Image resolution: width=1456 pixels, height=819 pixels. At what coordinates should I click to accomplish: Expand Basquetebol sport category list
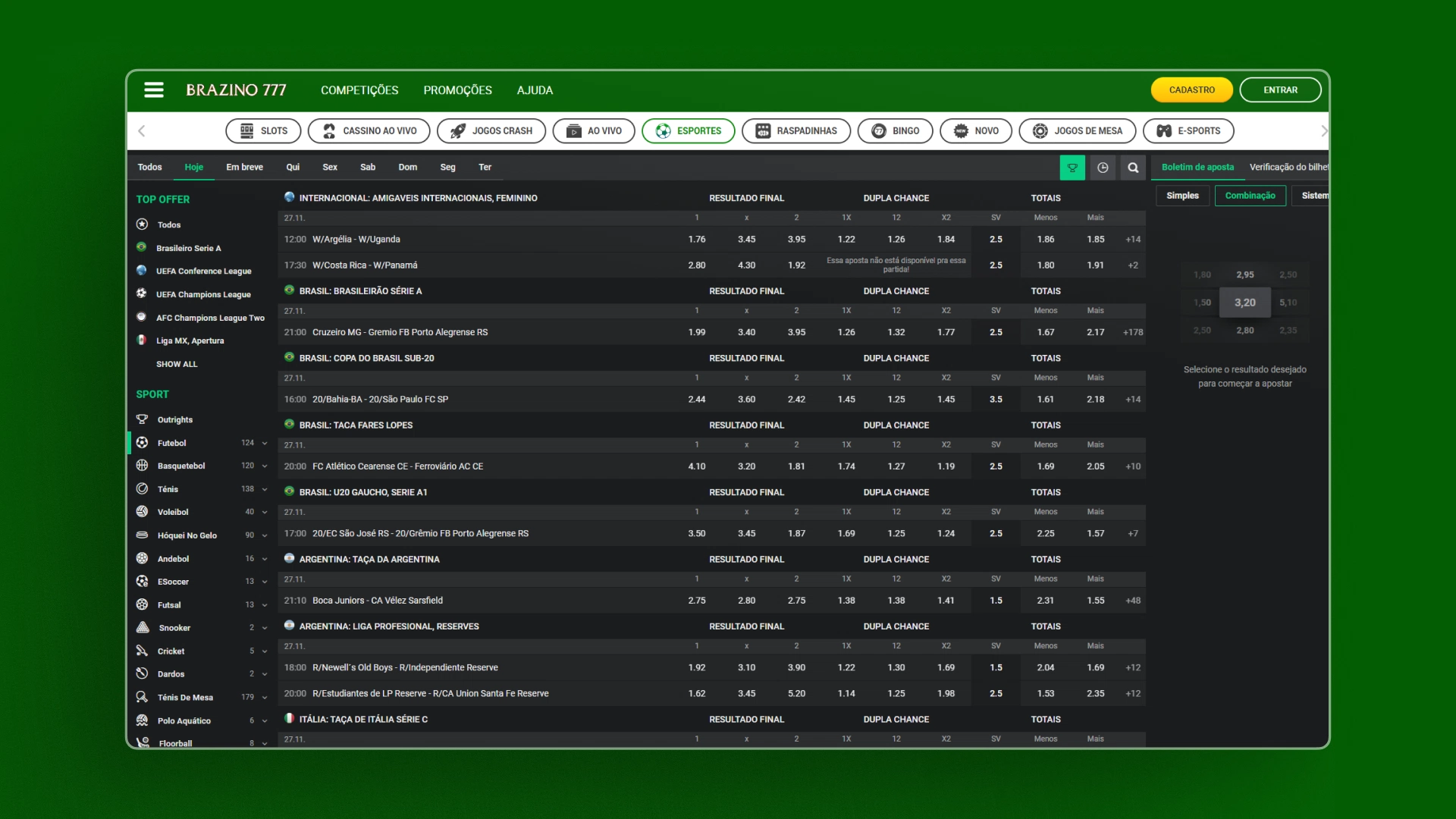(264, 466)
